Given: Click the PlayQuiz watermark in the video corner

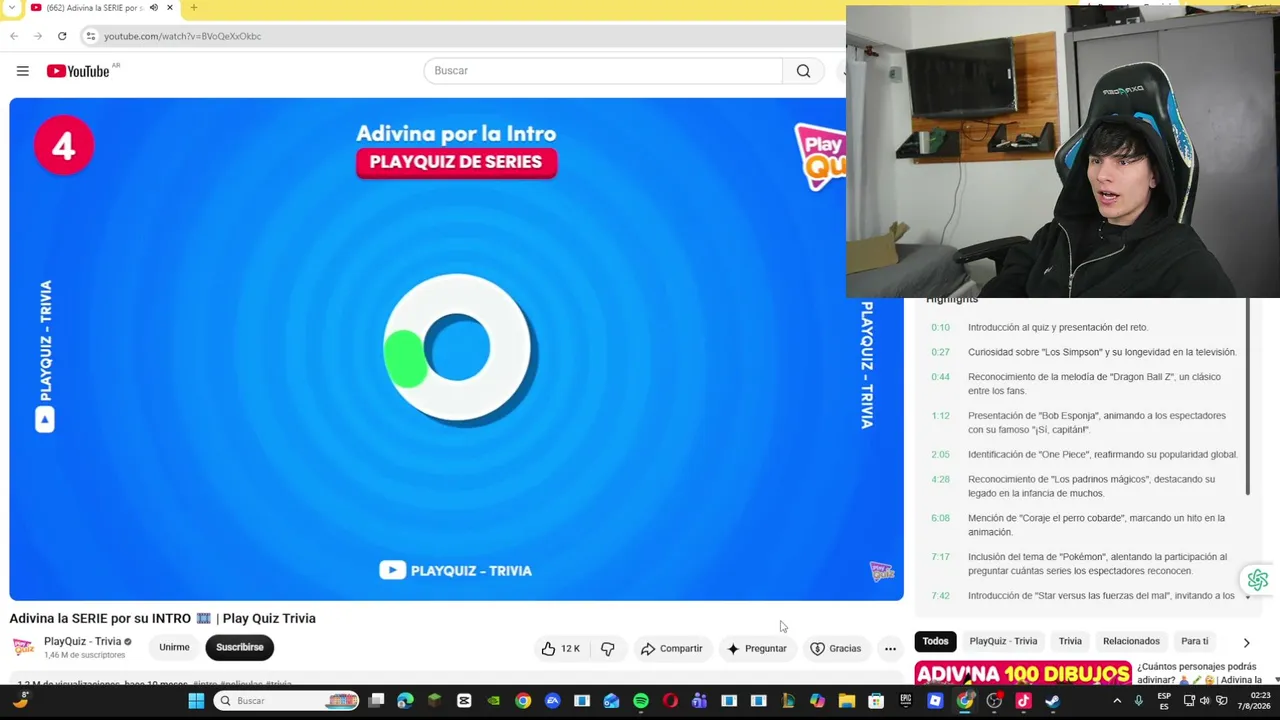Looking at the screenshot, I should (882, 571).
